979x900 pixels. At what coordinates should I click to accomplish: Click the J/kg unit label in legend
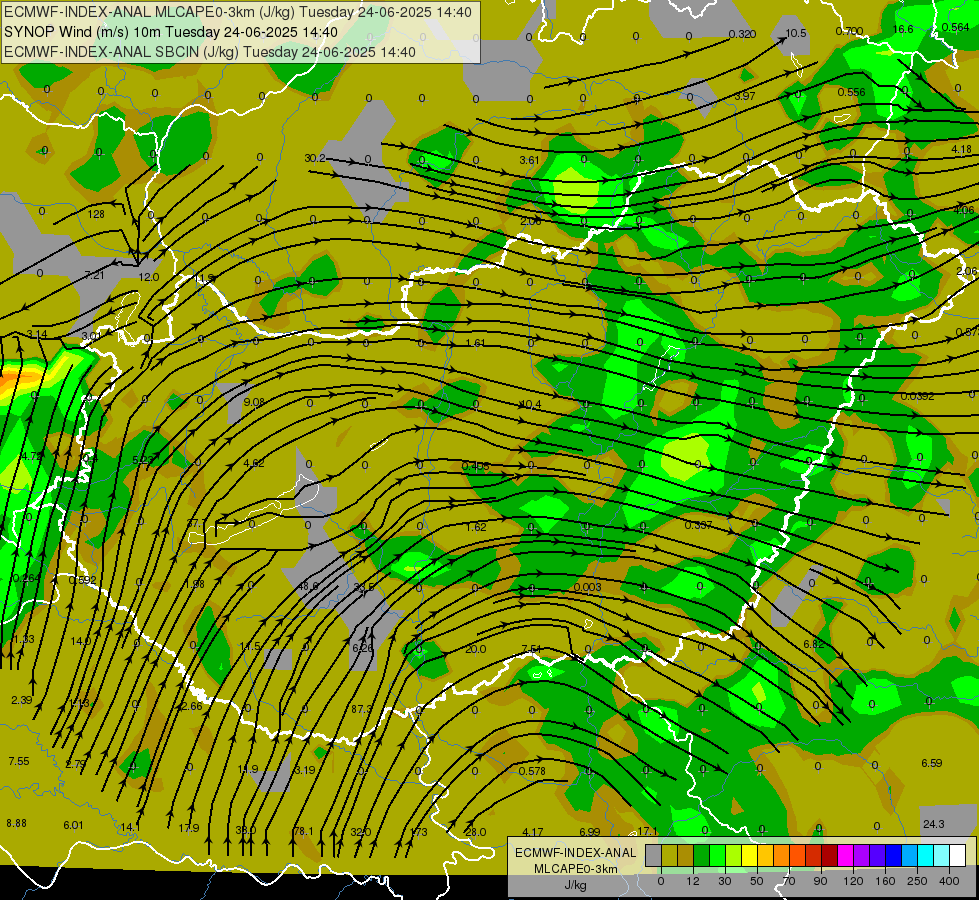point(575,885)
